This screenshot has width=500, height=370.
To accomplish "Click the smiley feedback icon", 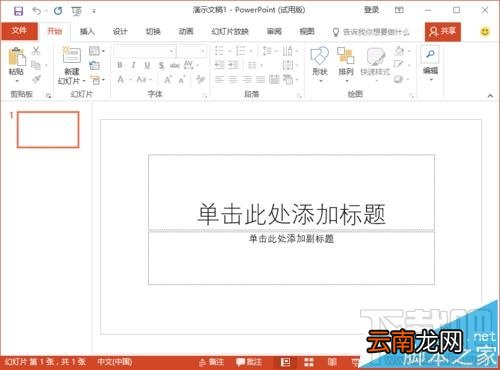I will pos(485,32).
